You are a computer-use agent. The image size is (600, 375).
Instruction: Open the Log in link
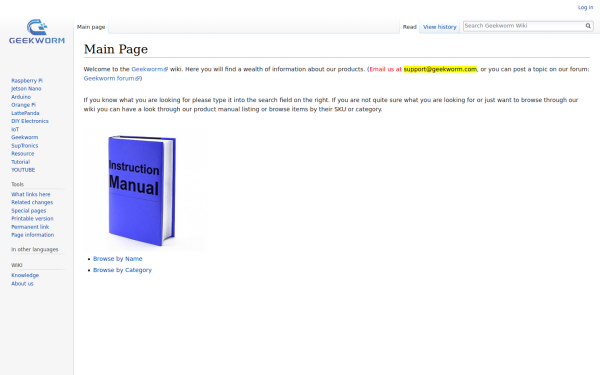click(585, 7)
